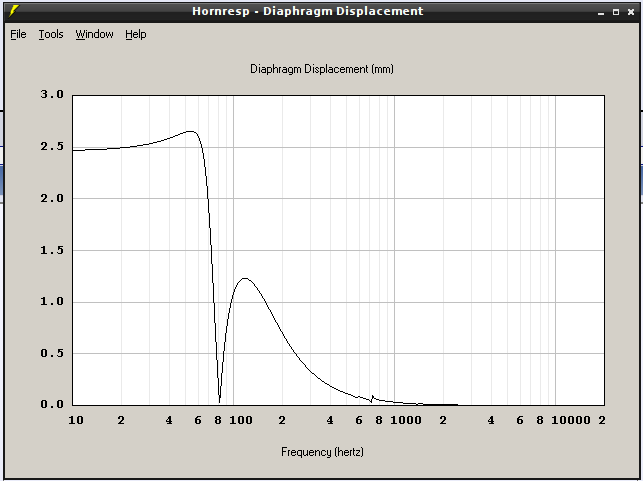The image size is (643, 481).
Task: Click the 10 frequency axis label
Action: (76, 420)
